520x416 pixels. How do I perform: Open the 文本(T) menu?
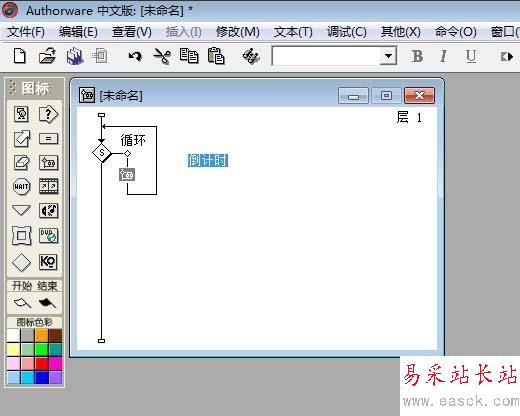293,32
